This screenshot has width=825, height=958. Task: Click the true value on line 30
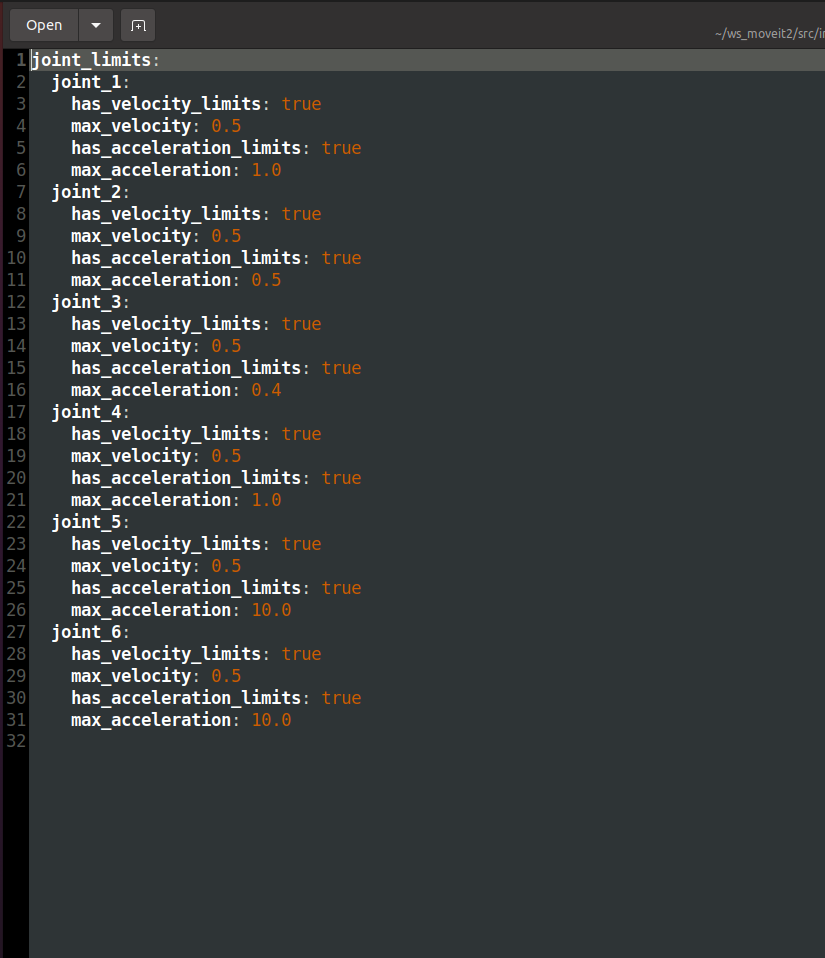[341, 697]
